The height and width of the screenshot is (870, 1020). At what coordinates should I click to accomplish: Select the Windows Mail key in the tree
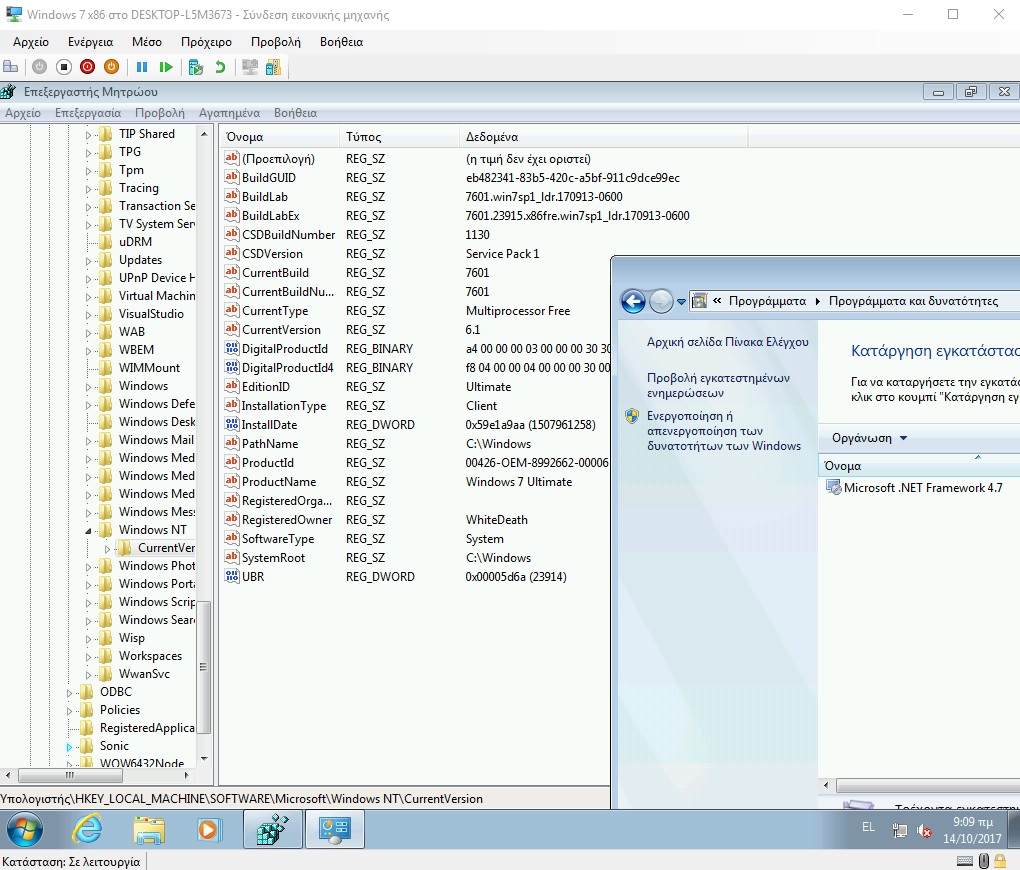(x=156, y=440)
